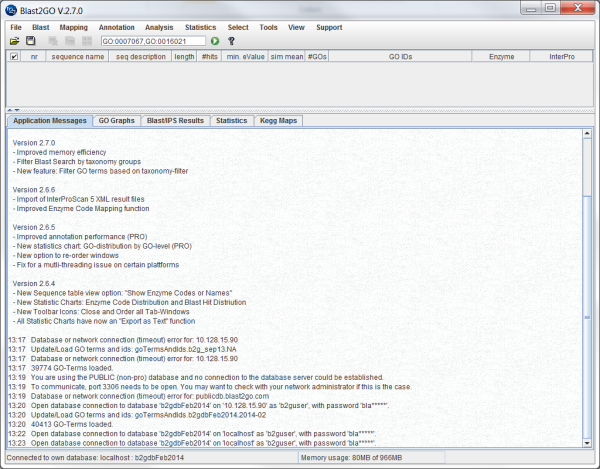Open the Annotation menu
This screenshot has width=600, height=469.
117,27
